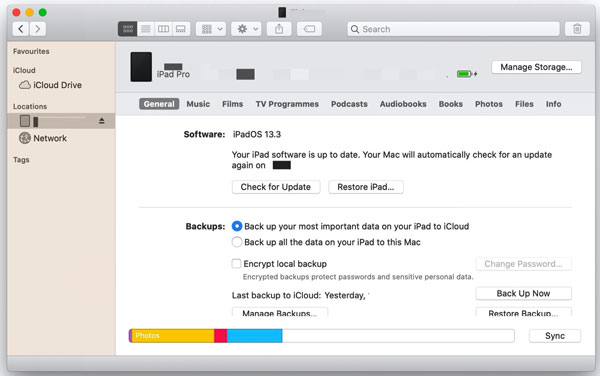Click Back Up Now

tap(523, 293)
